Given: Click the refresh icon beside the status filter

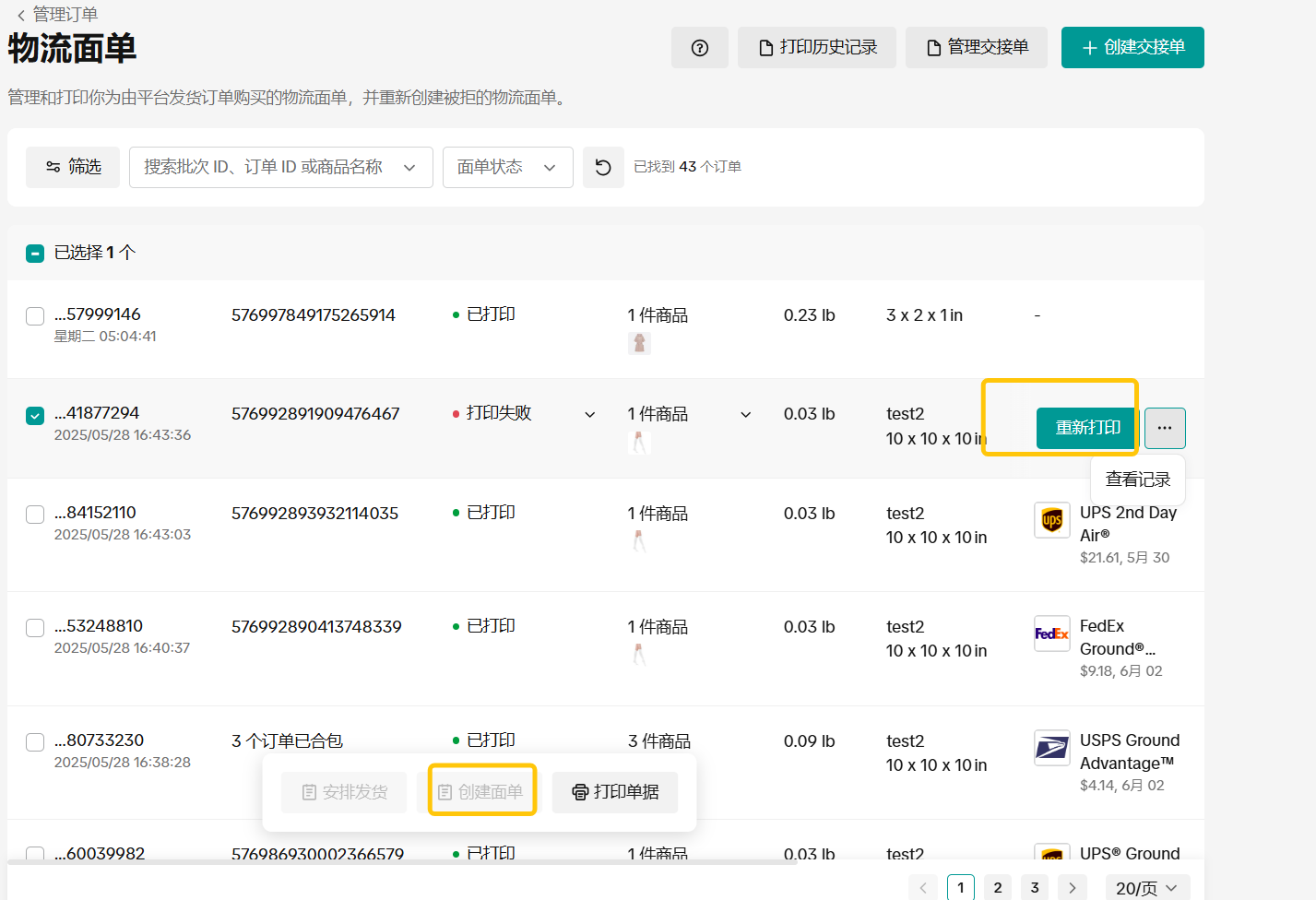Looking at the screenshot, I should [x=603, y=168].
